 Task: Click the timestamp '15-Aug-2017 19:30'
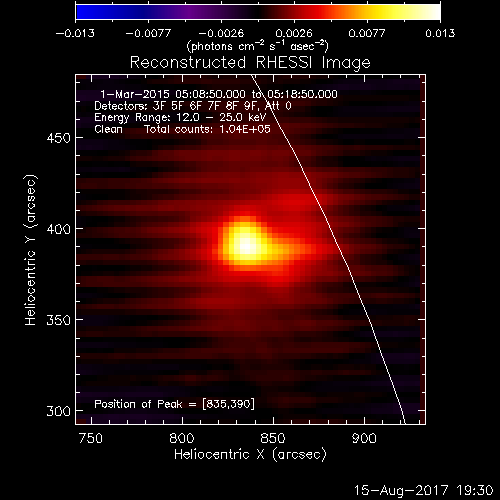pos(423,490)
